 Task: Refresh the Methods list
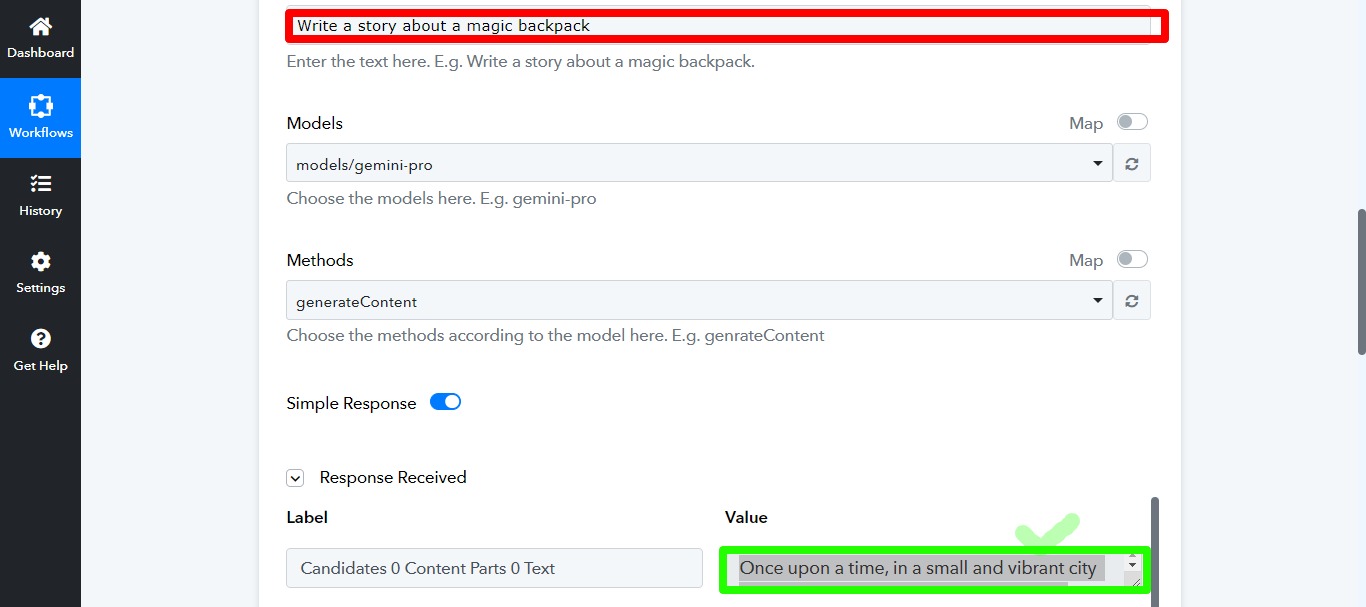click(x=1132, y=301)
